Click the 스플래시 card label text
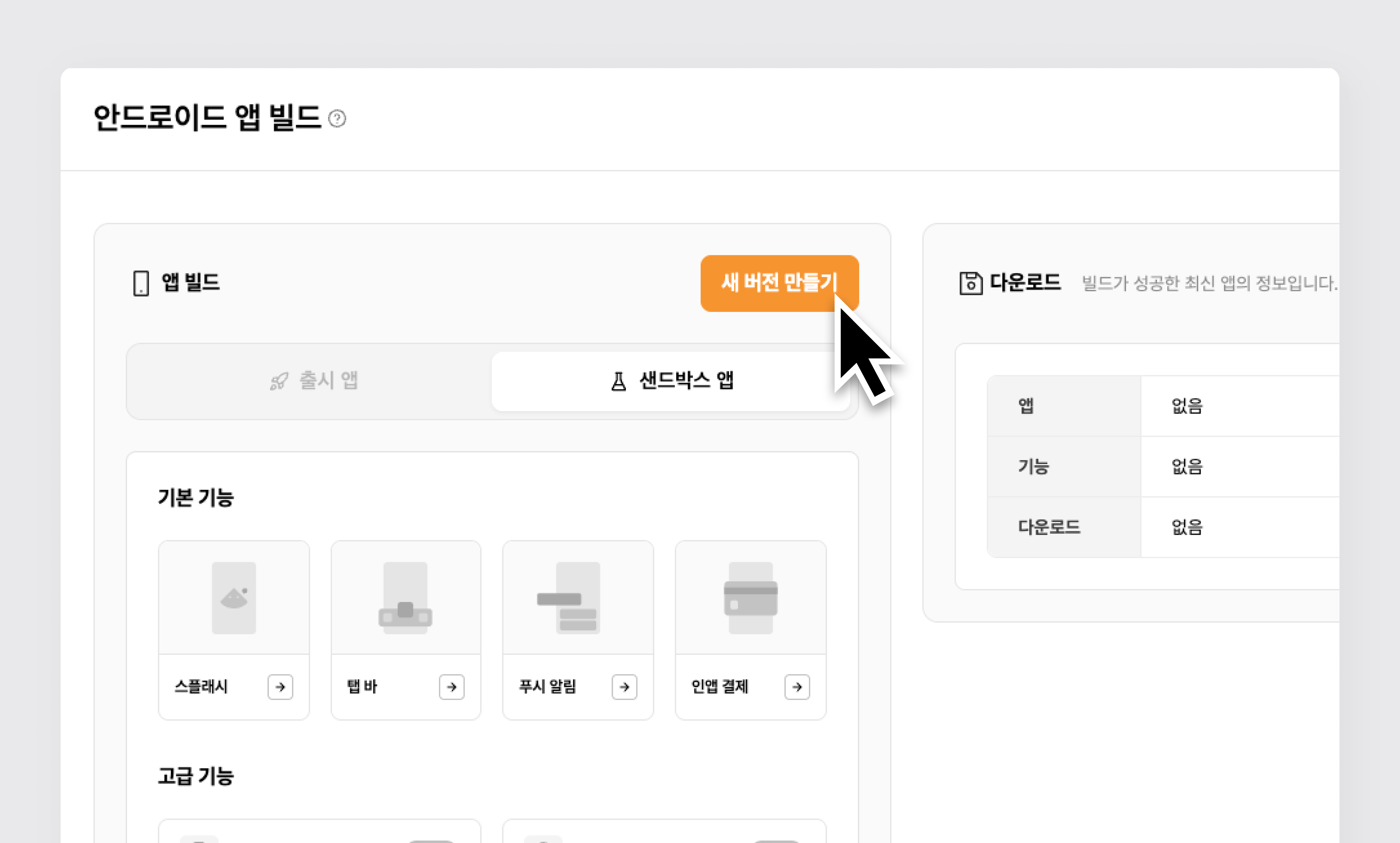The width and height of the screenshot is (1400, 843). click(201, 687)
